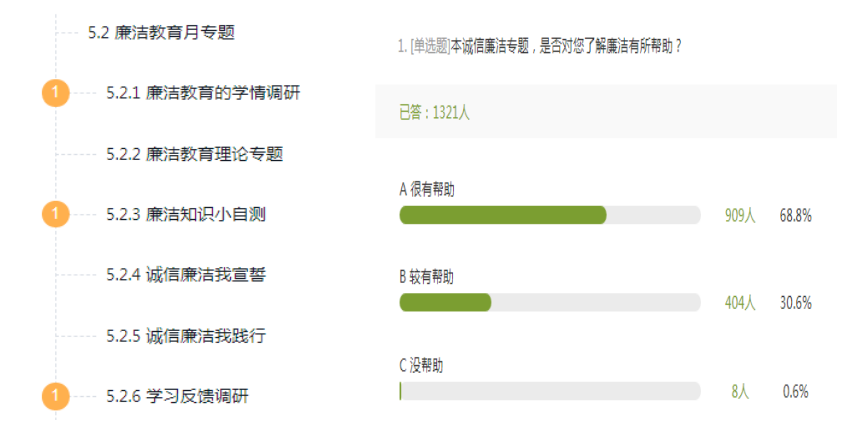Image resolution: width=844 pixels, height=427 pixels.
Task: Select option label A 很有帮助
Action: point(427,190)
